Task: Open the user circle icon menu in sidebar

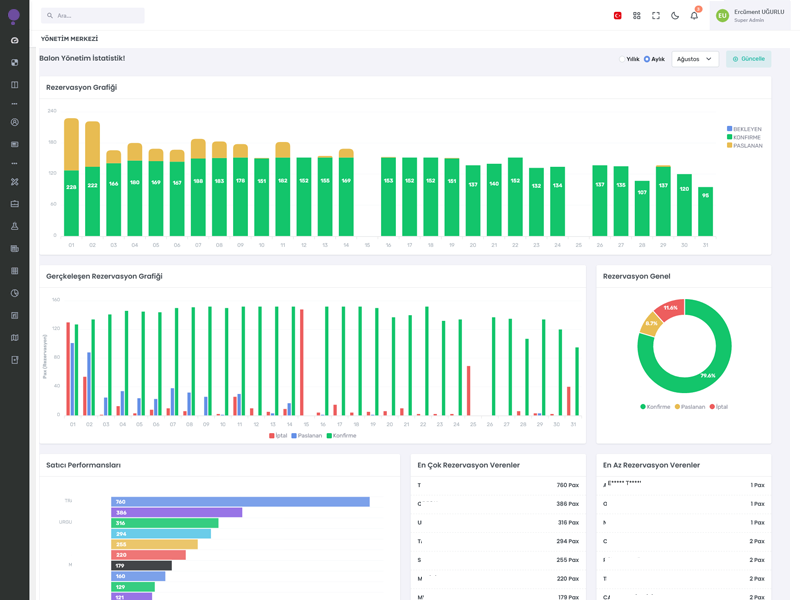Action: point(14,122)
